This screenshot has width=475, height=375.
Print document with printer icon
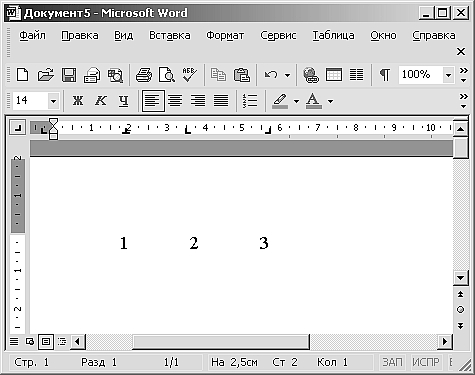click(144, 75)
